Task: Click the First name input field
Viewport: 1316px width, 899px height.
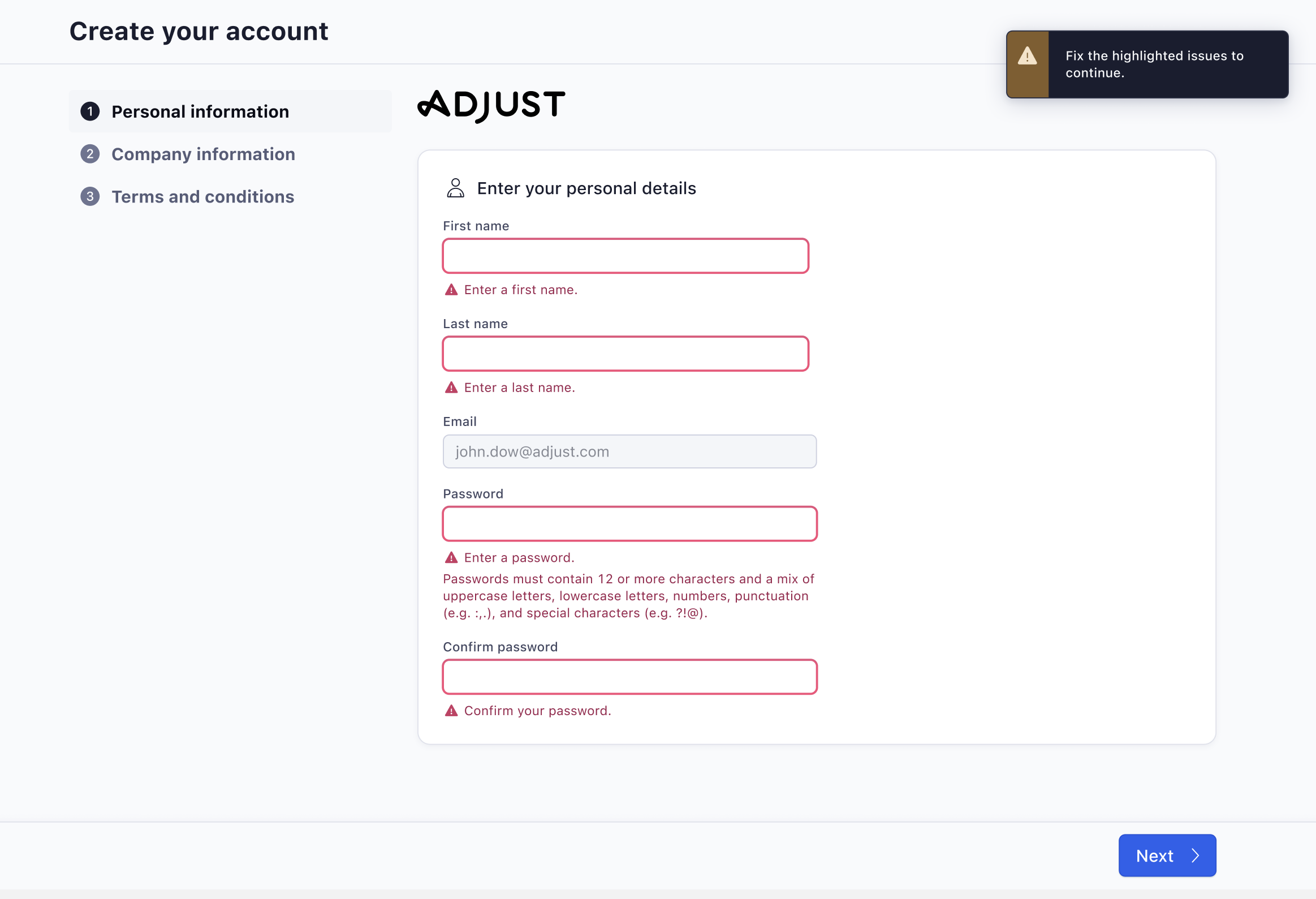Action: (624, 256)
